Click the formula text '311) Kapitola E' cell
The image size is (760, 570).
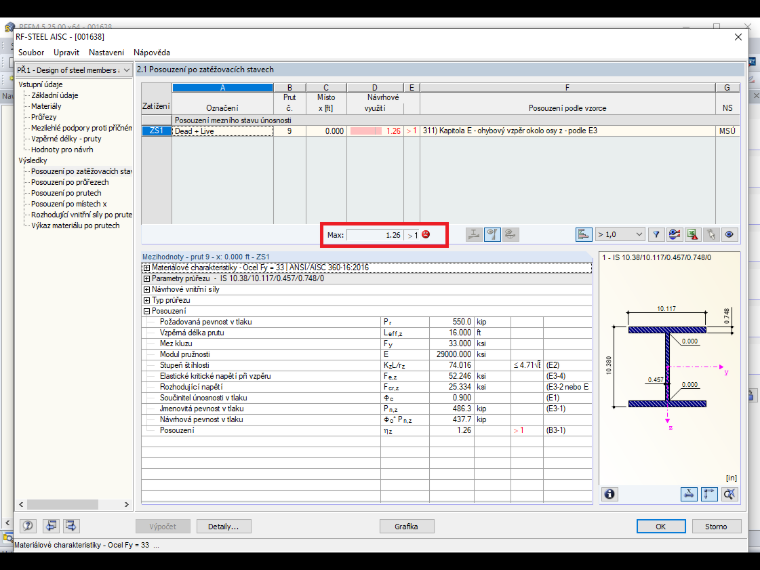pos(567,131)
